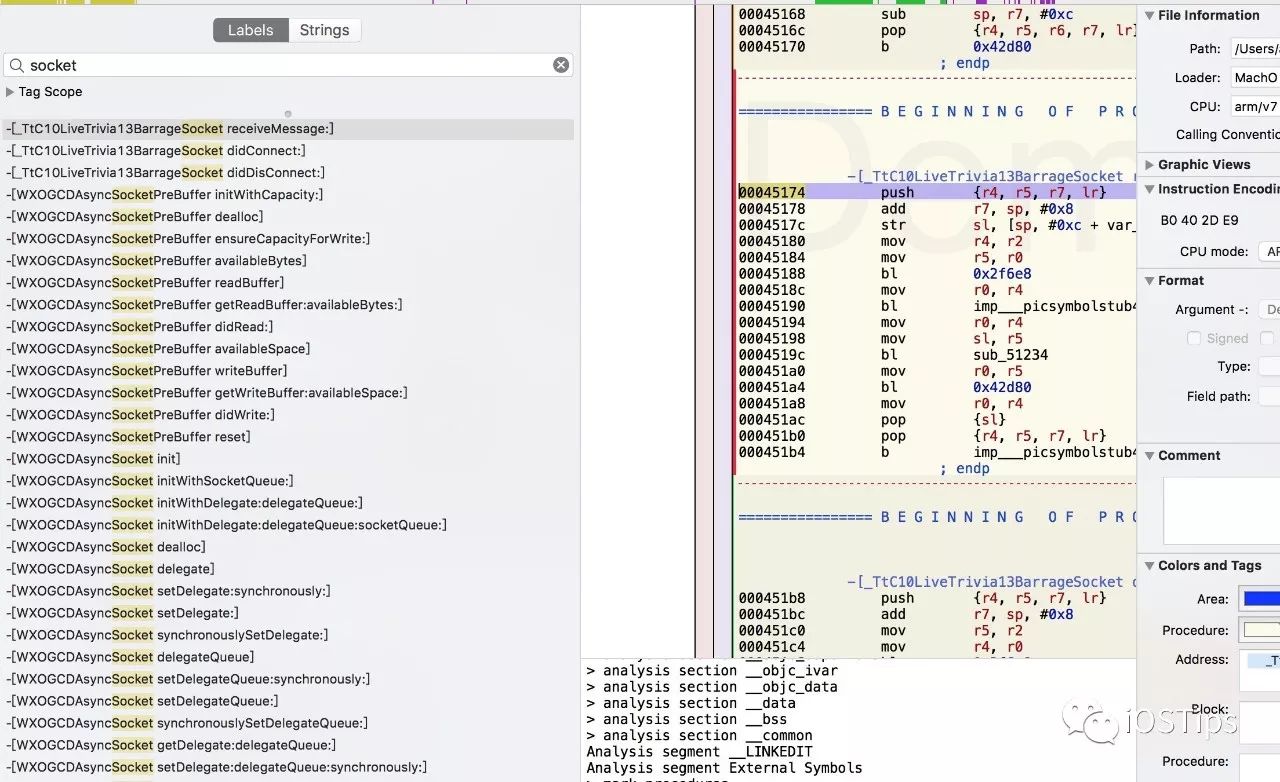Click the bl 0x2f6e8 instruction line

tap(936, 274)
